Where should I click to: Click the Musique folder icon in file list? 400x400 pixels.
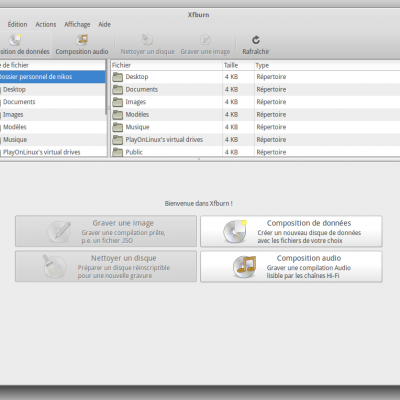click(117, 127)
